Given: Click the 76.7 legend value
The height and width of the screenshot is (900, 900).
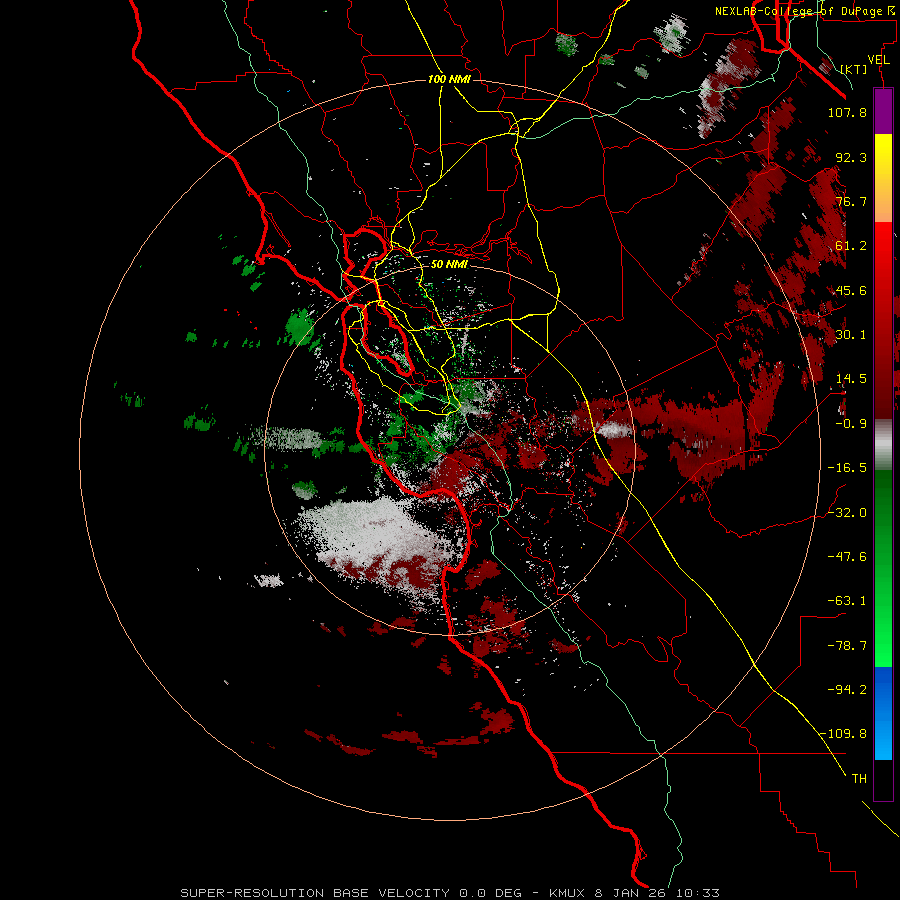Looking at the screenshot, I should tap(851, 201).
